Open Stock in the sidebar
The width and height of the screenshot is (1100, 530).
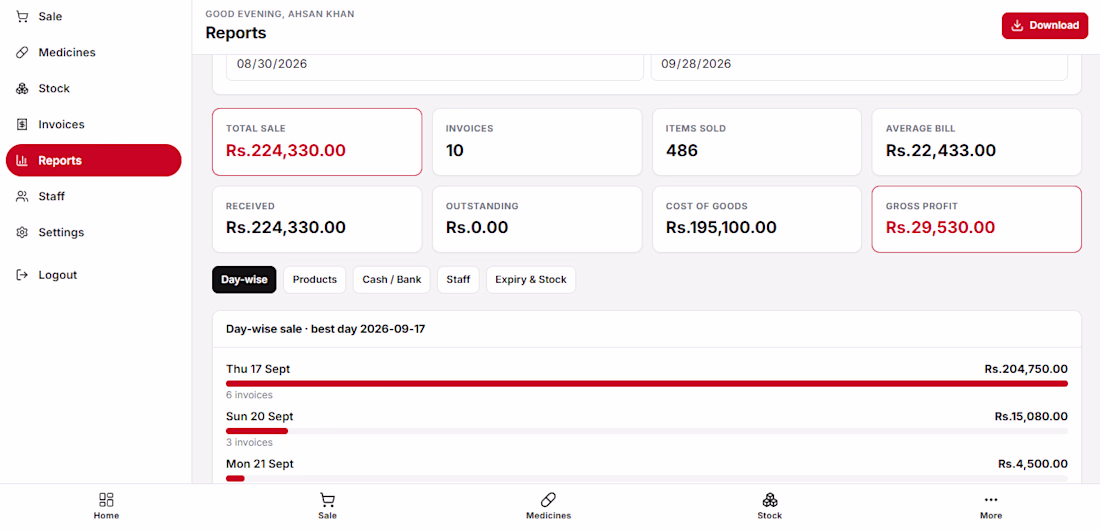(x=93, y=88)
